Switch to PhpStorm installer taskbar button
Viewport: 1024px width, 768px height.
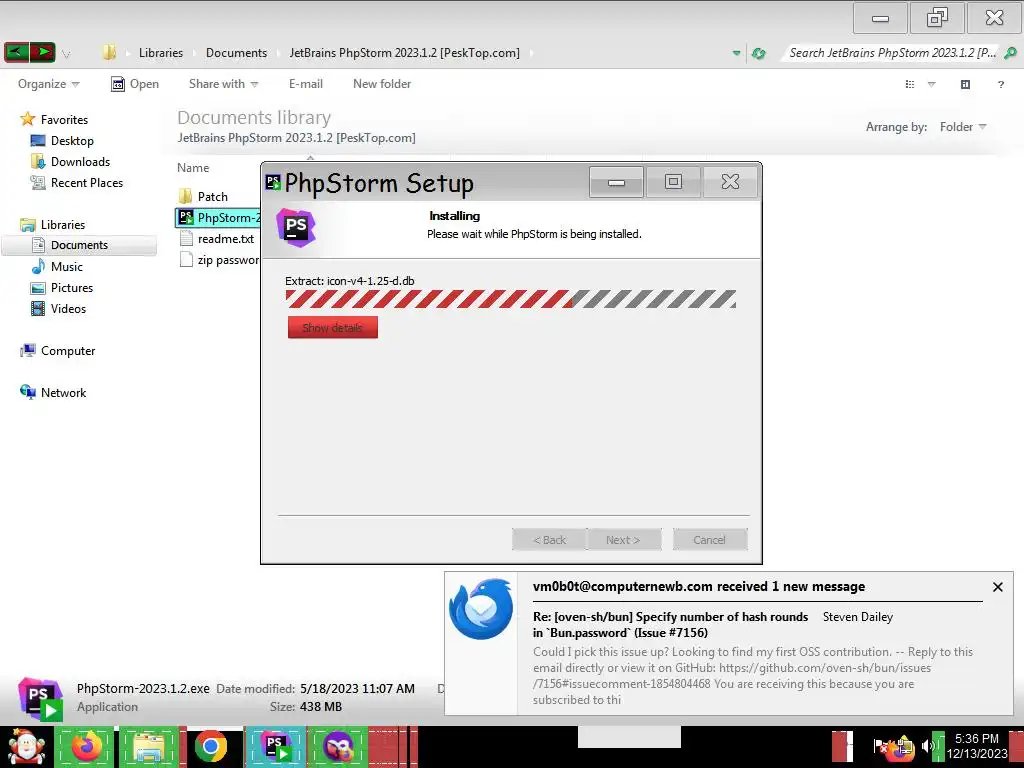pyautogui.click(x=276, y=746)
